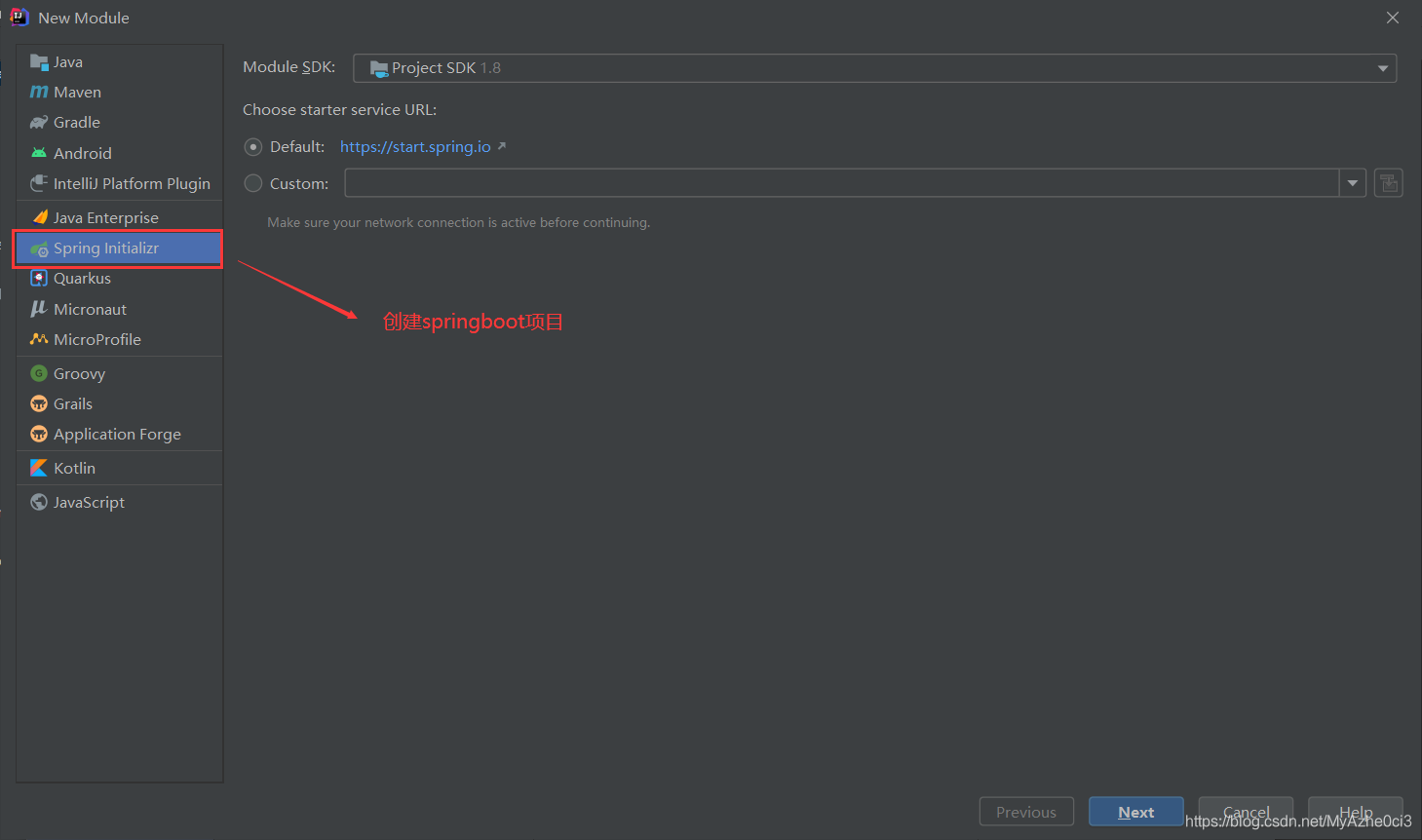Click the Android robot icon
The height and width of the screenshot is (840, 1422).
click(39, 153)
